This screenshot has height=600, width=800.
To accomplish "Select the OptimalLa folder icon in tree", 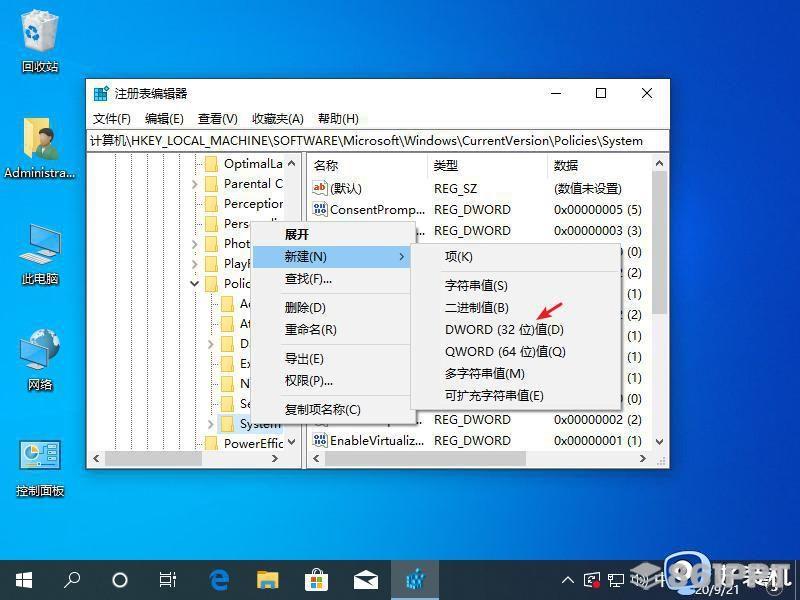I will coord(211,164).
